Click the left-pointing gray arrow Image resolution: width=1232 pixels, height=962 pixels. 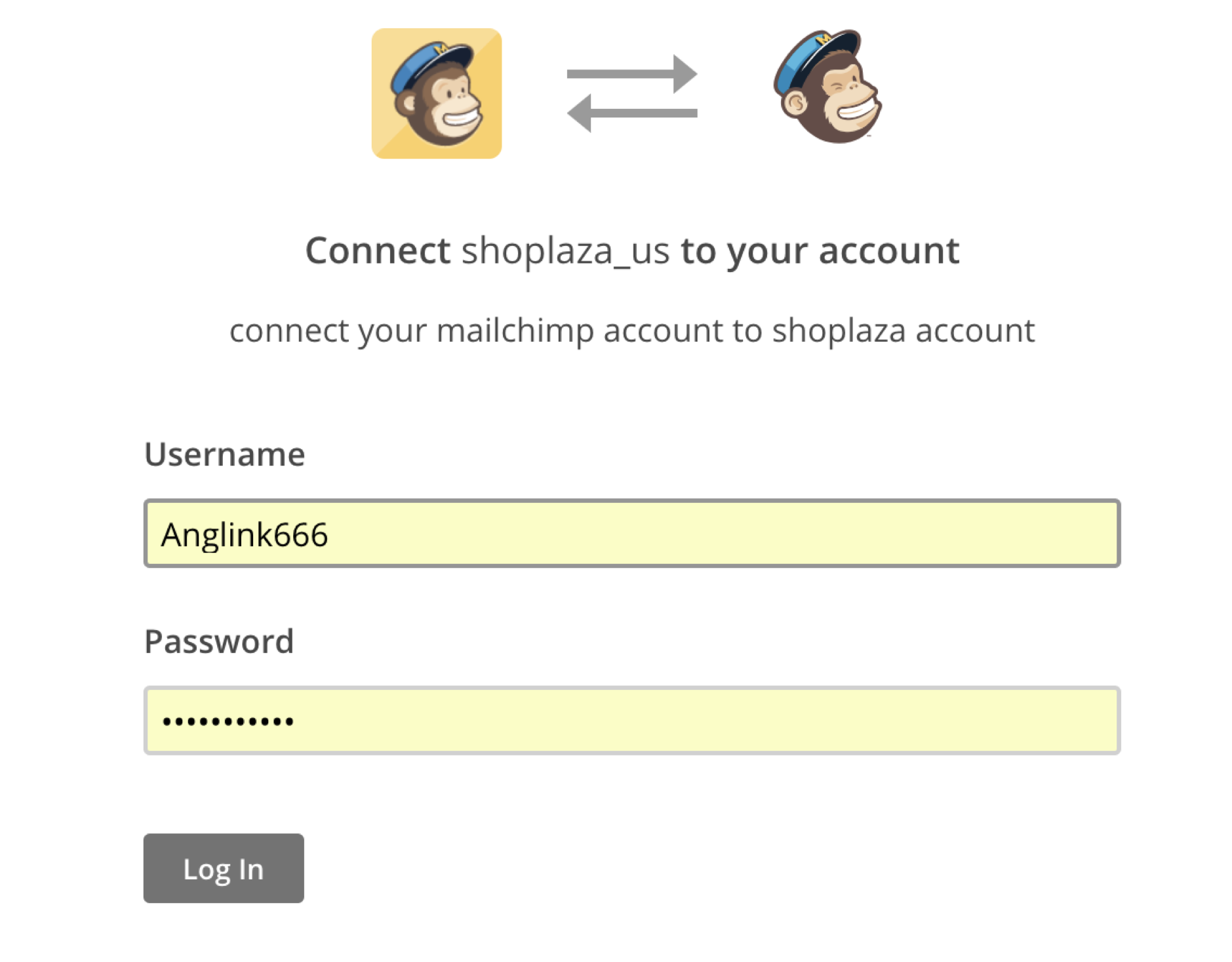pyautogui.click(x=632, y=113)
